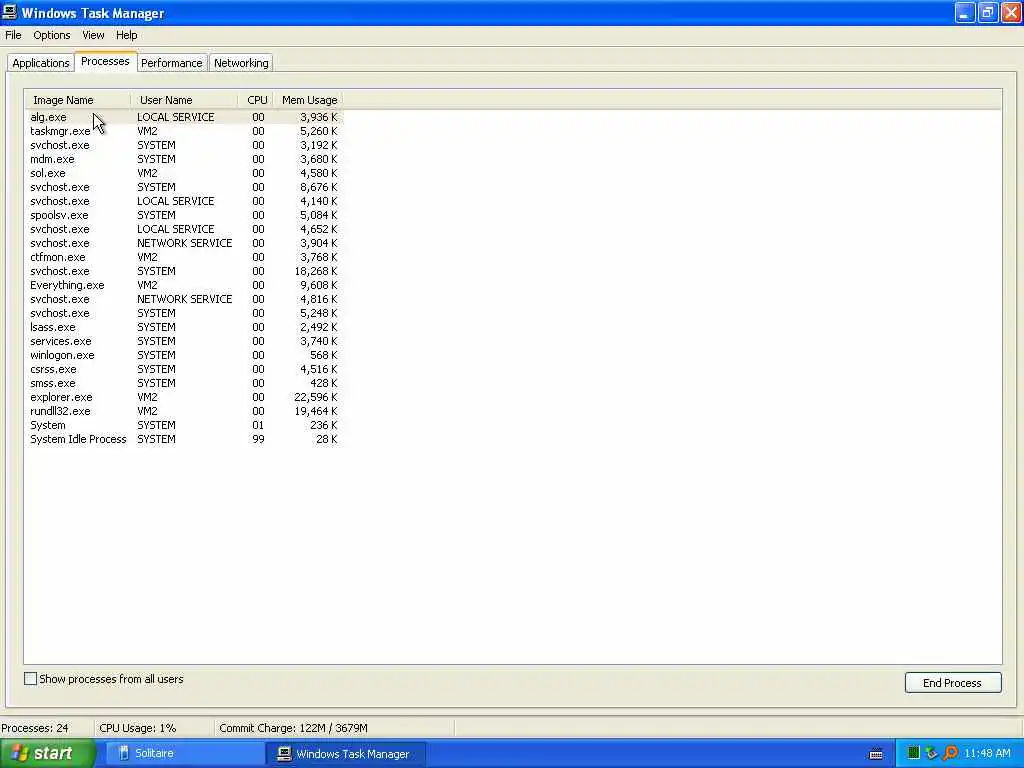Click the Processes: 24 status entry

(x=35, y=728)
